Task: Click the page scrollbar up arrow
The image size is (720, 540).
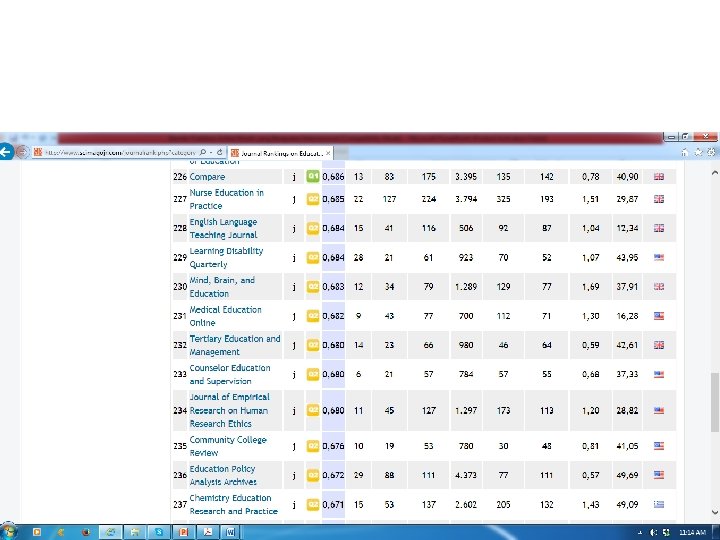Action: pyautogui.click(x=714, y=173)
